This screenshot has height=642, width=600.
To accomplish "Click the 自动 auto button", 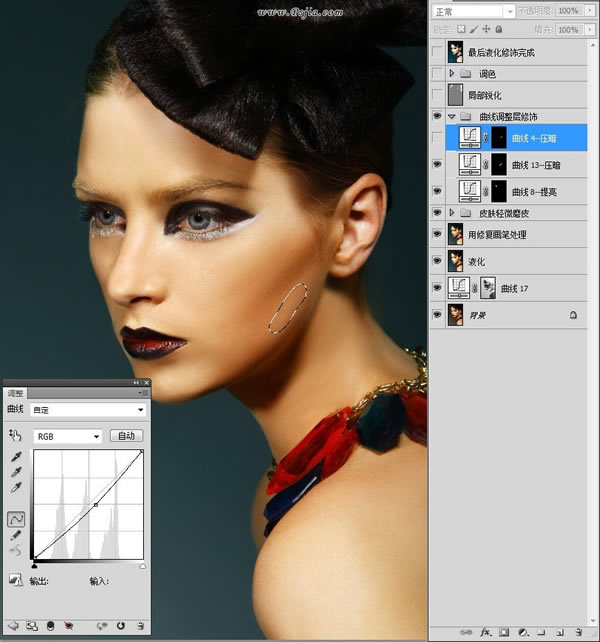I will click(x=127, y=436).
